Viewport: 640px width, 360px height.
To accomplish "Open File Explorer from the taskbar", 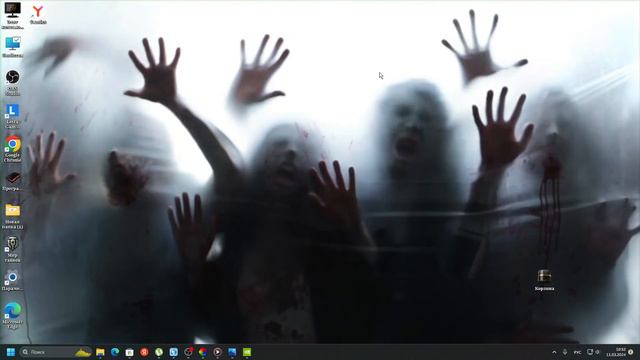I will 100,352.
